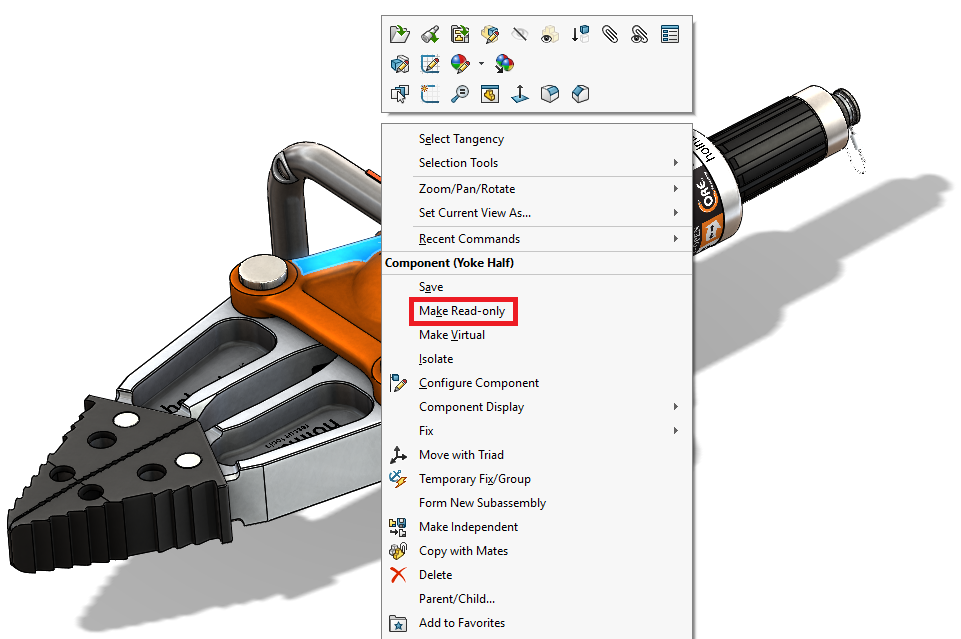Activate the Zoom to Selection tool
The width and height of the screenshot is (961, 639).
pyautogui.click(x=459, y=93)
